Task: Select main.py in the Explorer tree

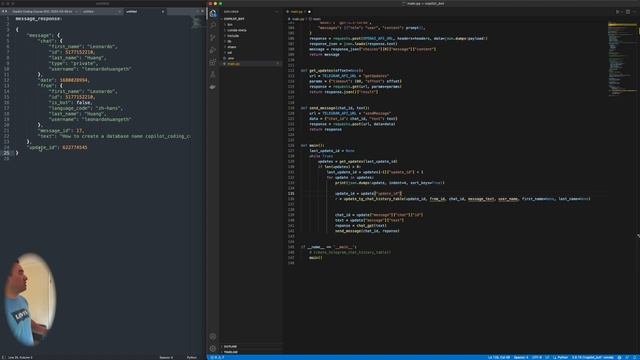Action: [233, 64]
